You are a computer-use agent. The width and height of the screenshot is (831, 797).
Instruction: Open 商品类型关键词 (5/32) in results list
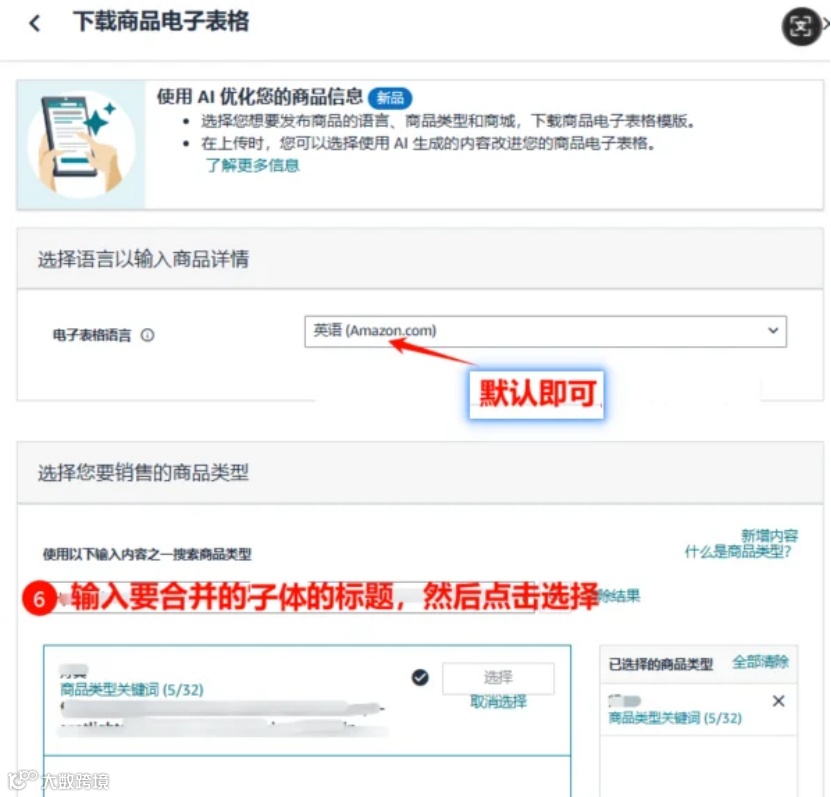(x=131, y=689)
